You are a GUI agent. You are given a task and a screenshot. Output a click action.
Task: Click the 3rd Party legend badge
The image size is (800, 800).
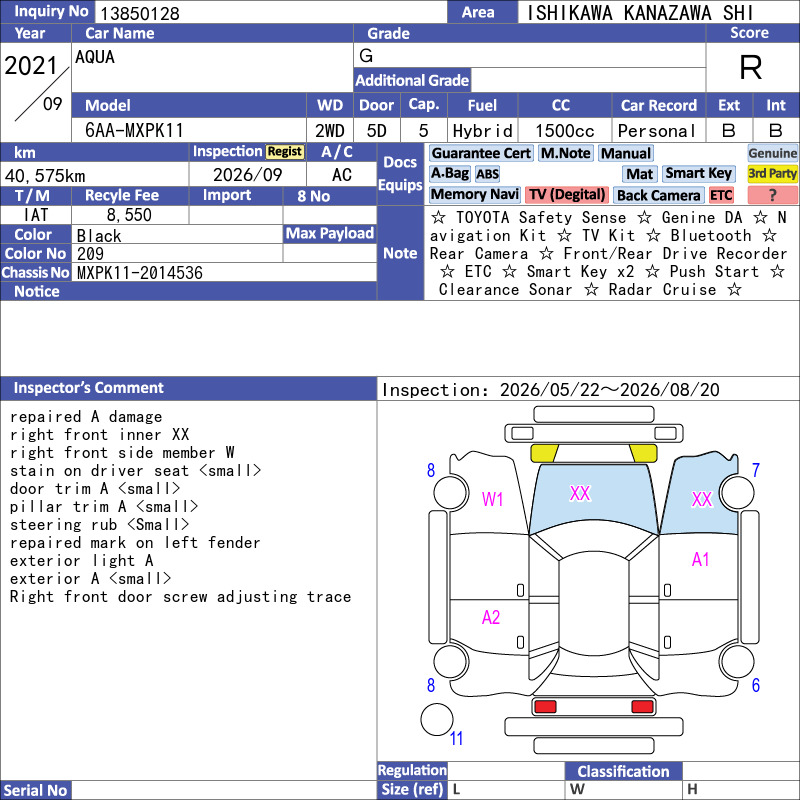point(772,174)
